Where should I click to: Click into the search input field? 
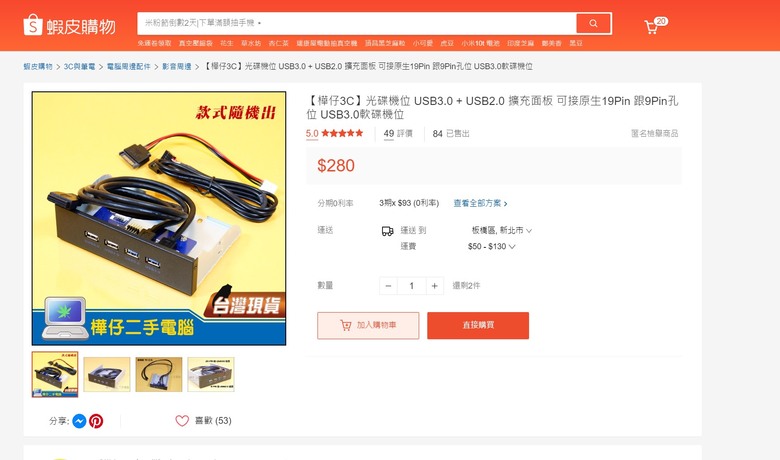click(x=356, y=23)
